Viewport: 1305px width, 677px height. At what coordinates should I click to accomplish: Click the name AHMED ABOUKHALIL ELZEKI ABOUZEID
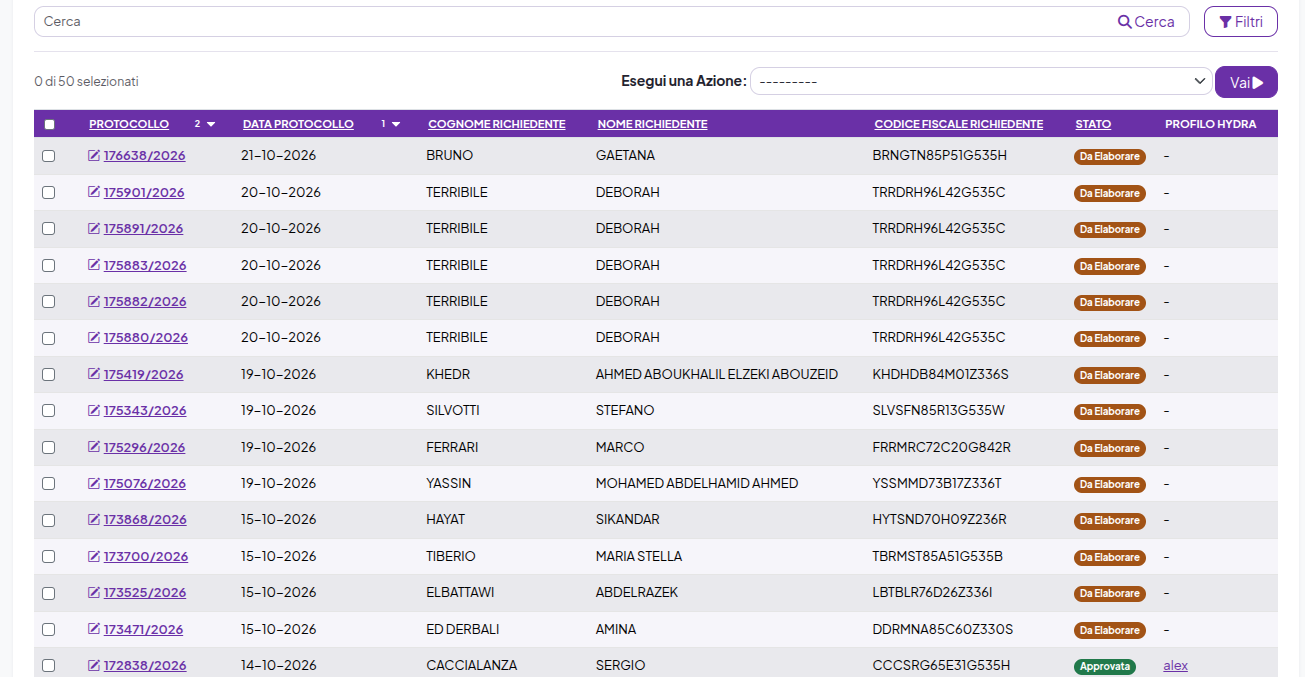717,374
